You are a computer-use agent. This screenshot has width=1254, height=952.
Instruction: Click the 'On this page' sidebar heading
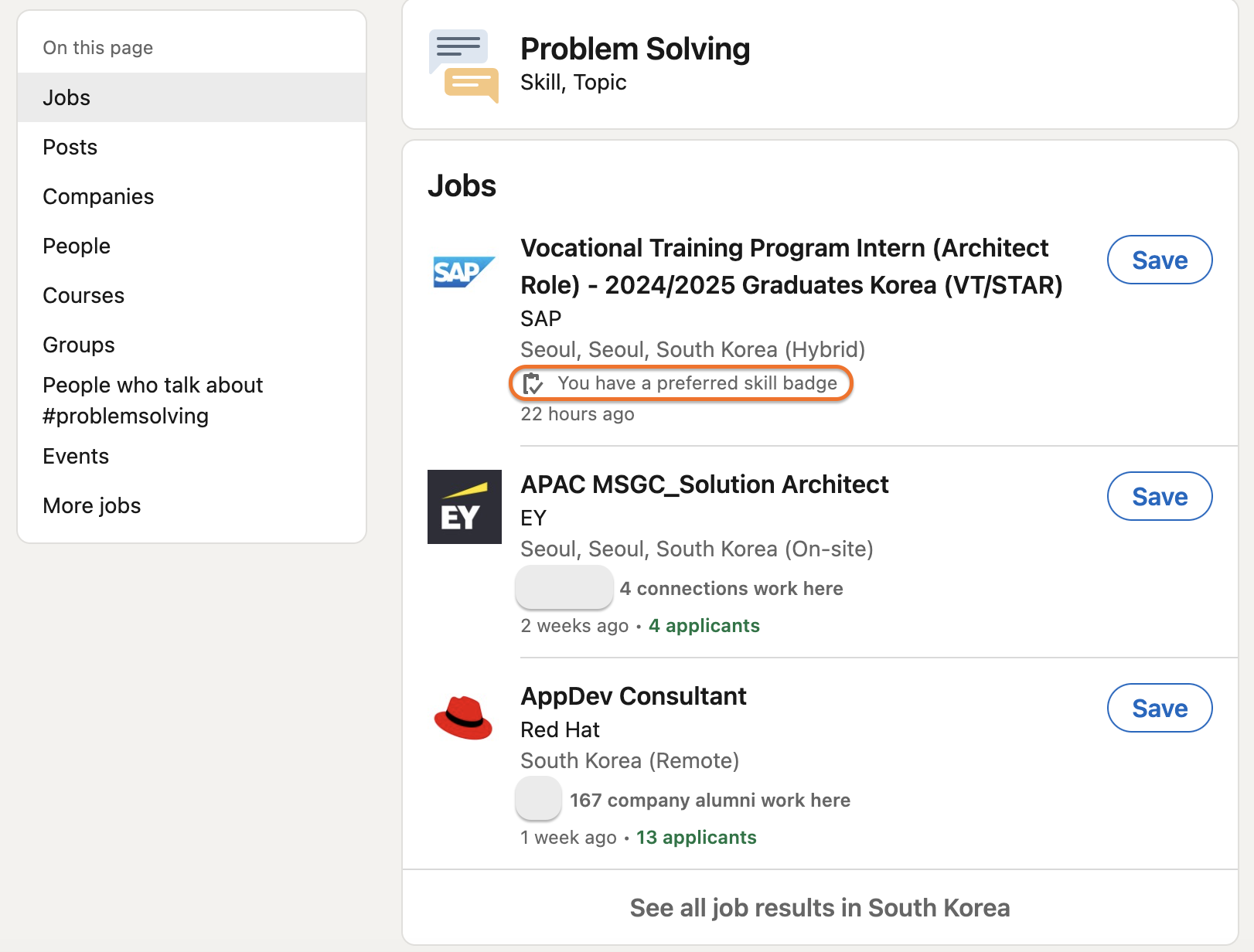click(98, 48)
